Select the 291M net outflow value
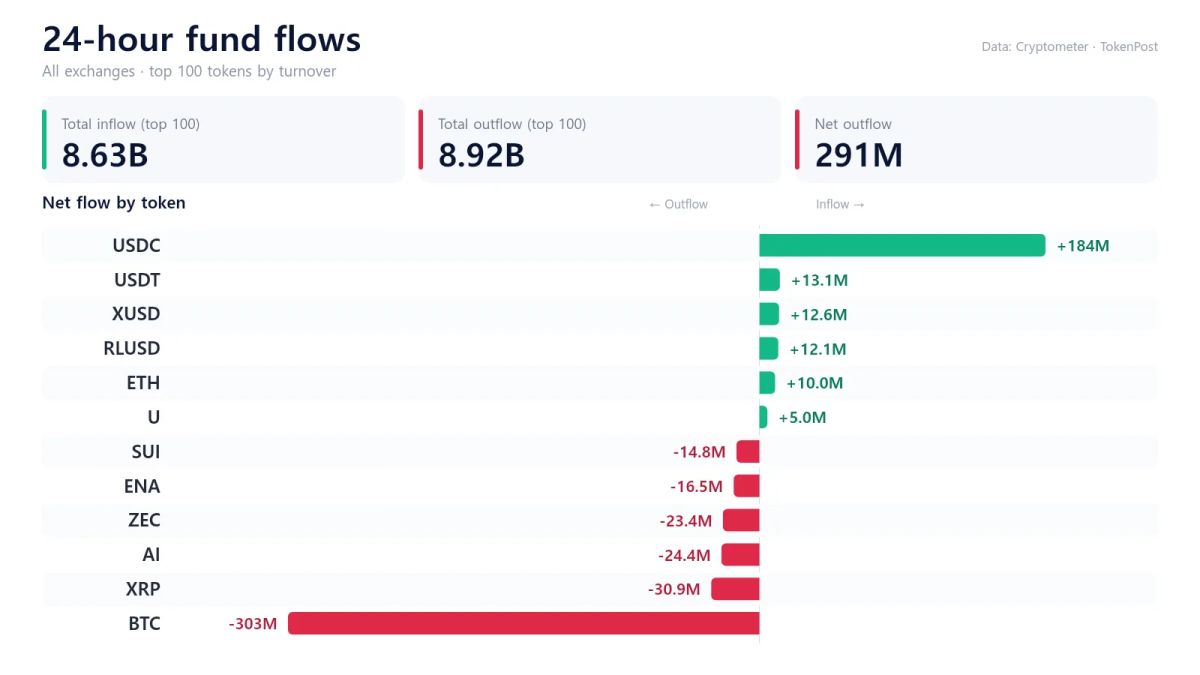The height and width of the screenshot is (675, 1200). (x=858, y=156)
